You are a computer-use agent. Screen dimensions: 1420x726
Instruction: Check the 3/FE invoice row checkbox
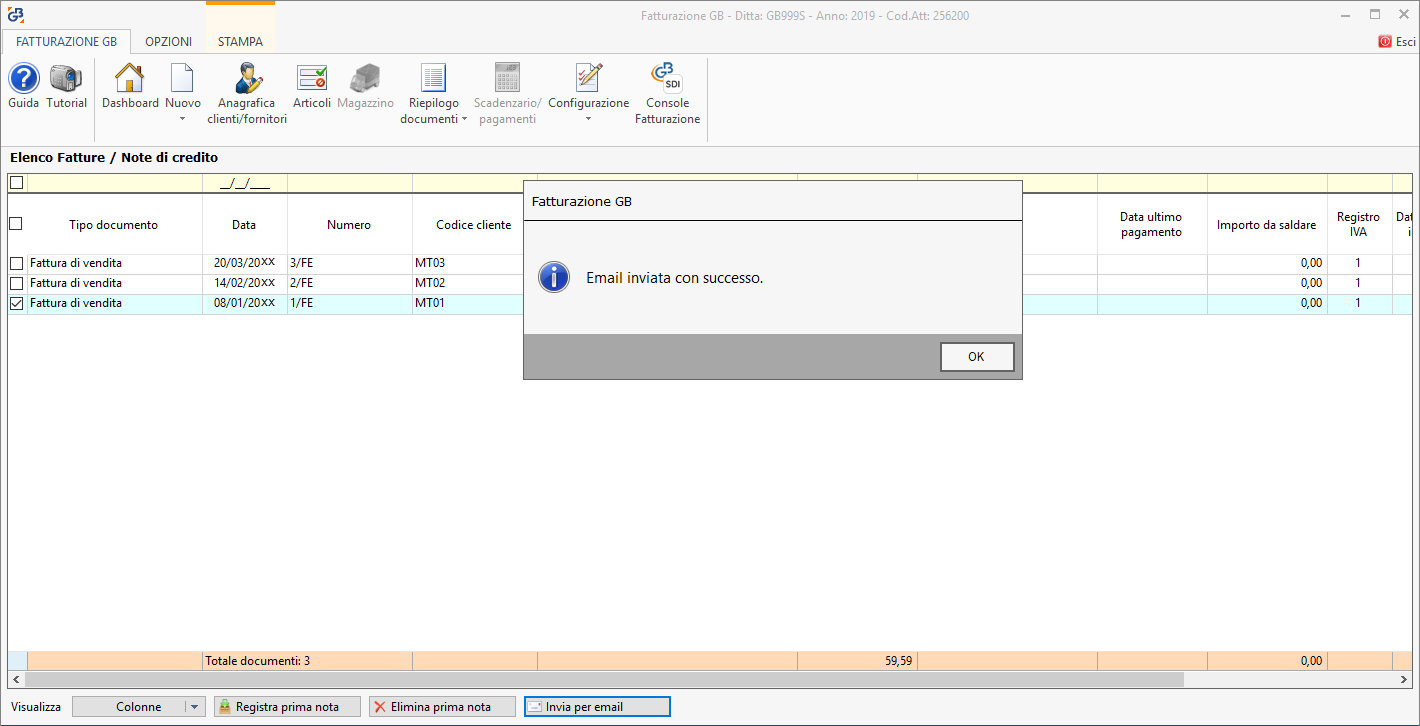pos(16,263)
